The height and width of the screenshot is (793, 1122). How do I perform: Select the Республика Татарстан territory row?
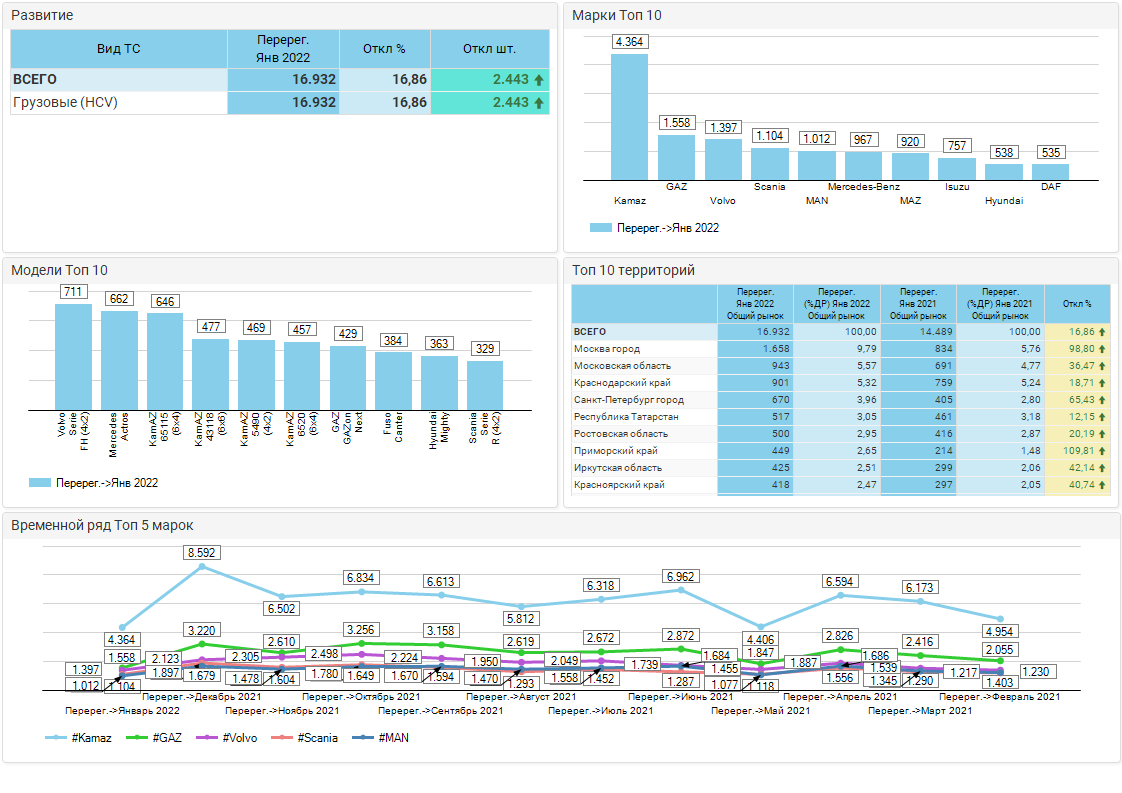tap(628, 417)
